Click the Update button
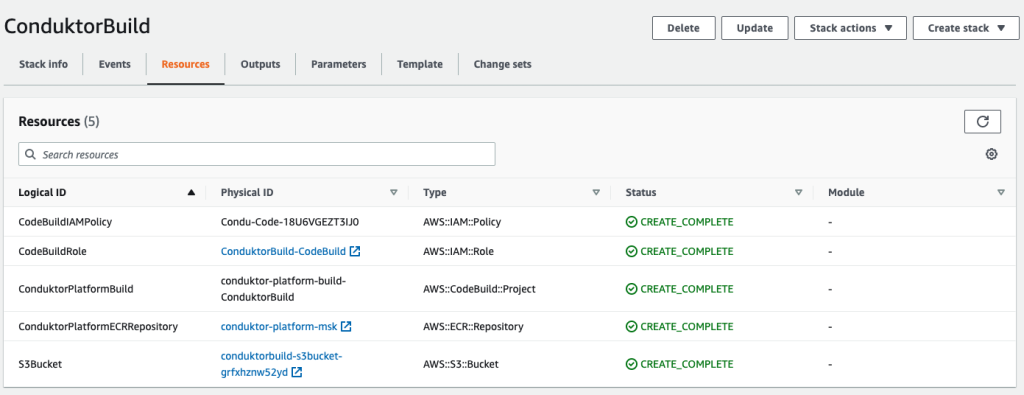The height and width of the screenshot is (395, 1024). [754, 28]
